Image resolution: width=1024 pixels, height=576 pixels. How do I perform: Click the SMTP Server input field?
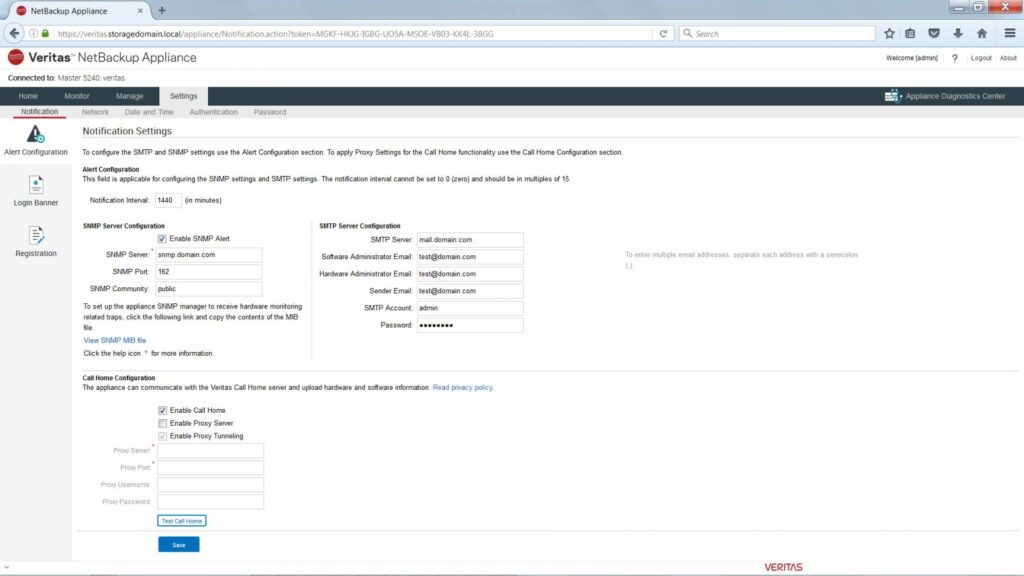pyautogui.click(x=470, y=240)
